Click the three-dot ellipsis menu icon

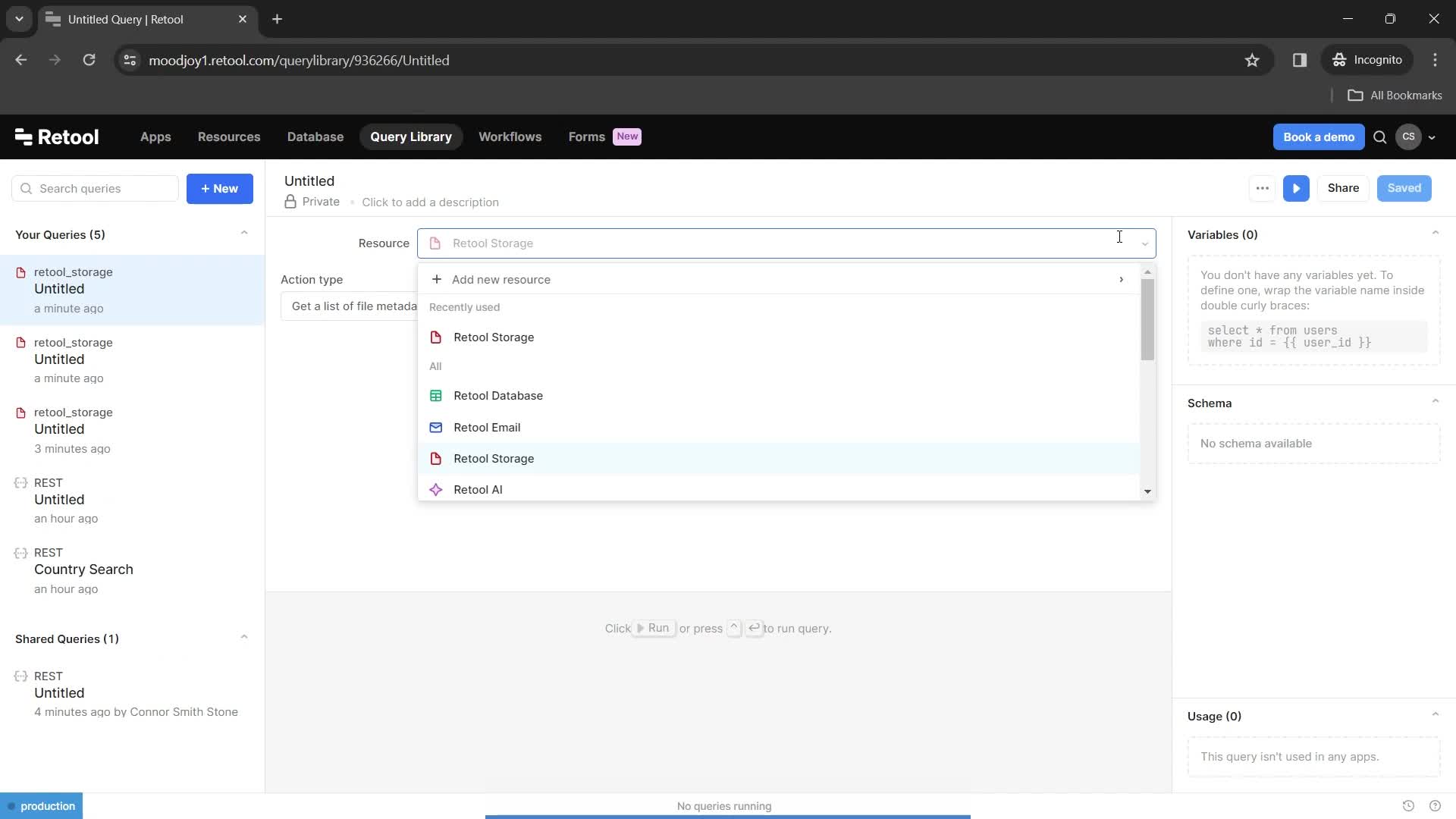click(x=1264, y=188)
